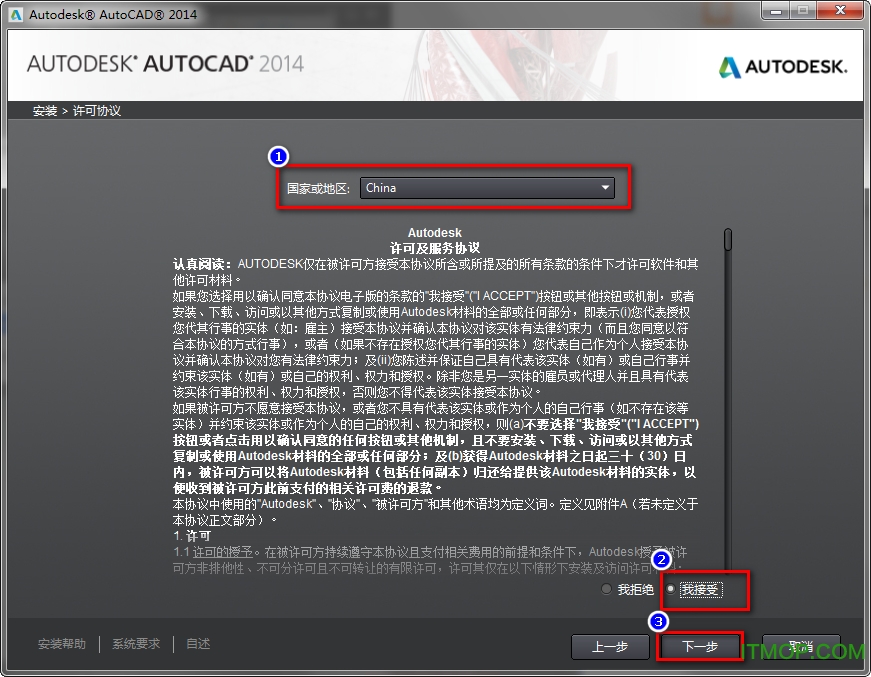Open the 自述 readme link

[x=198, y=644]
